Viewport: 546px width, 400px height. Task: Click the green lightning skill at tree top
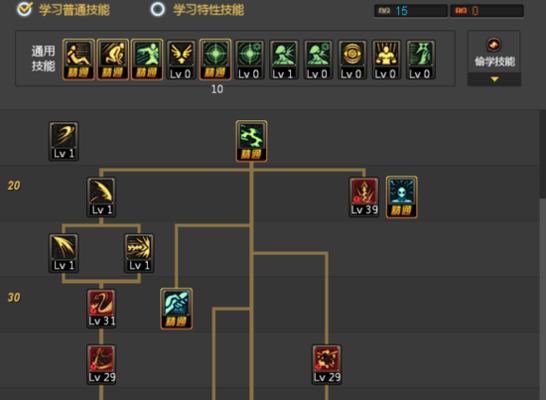251,141
